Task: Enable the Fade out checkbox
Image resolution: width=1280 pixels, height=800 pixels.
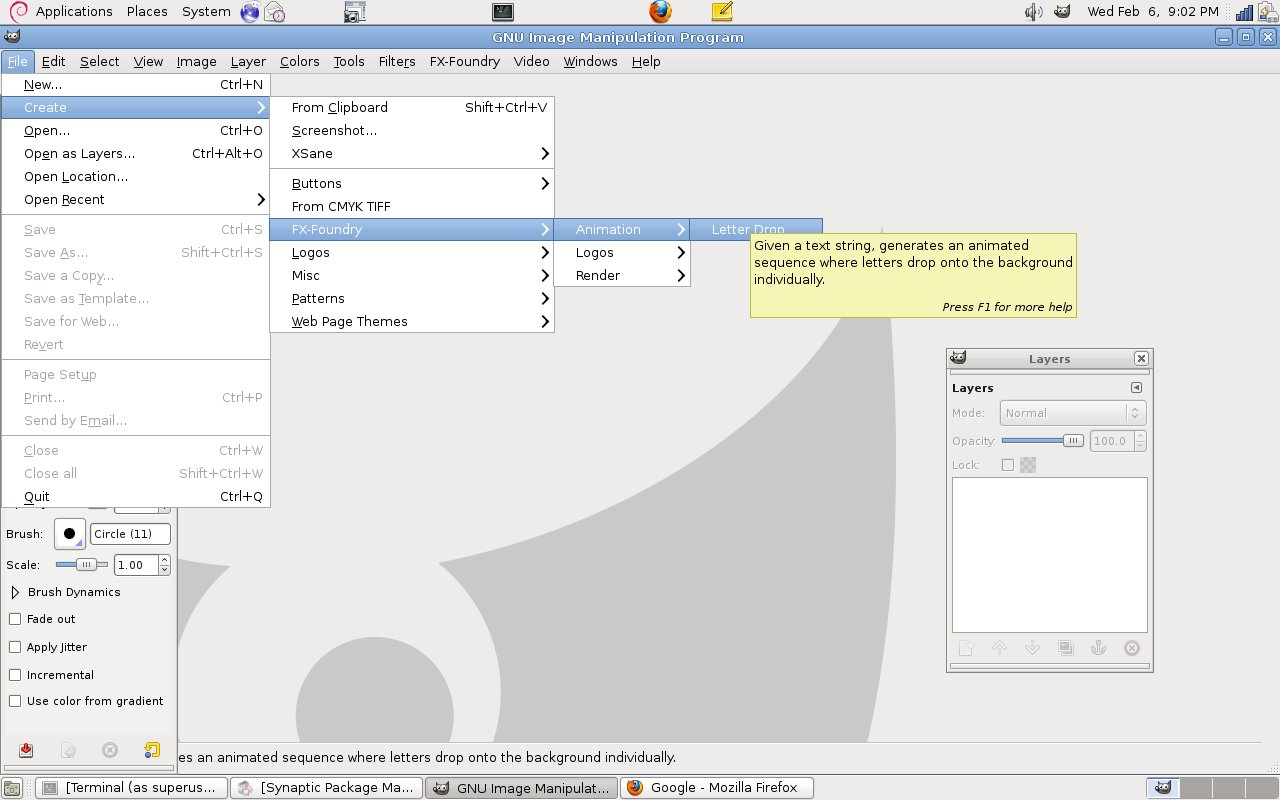Action: point(15,619)
